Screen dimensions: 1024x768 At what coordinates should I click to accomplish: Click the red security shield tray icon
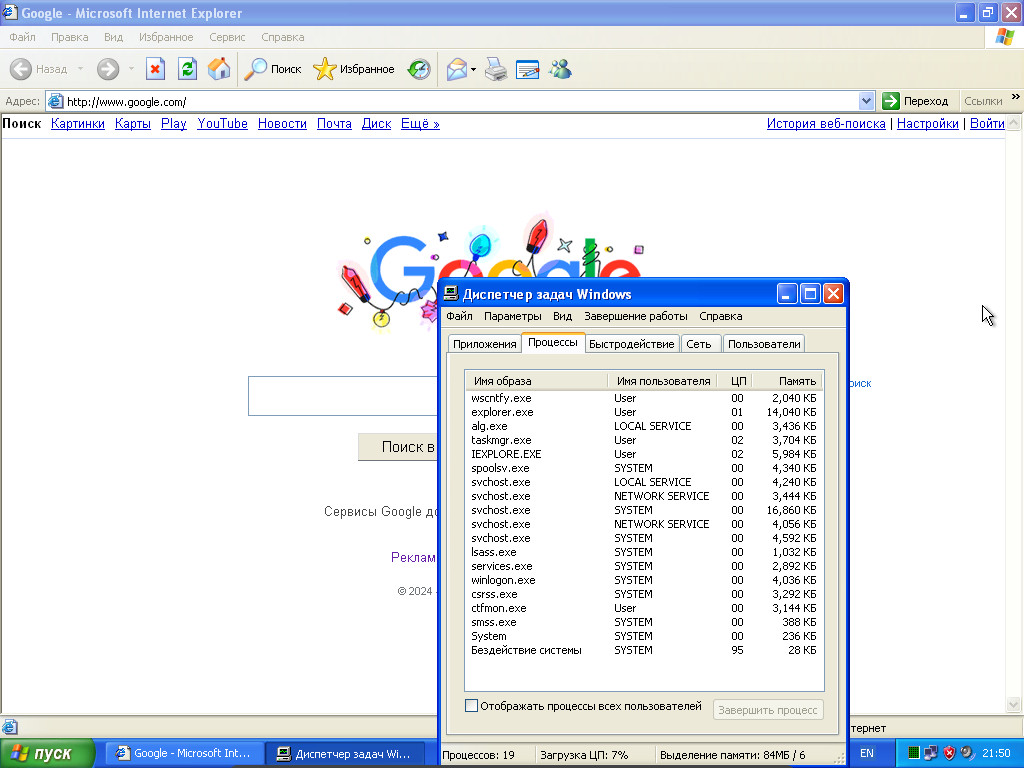950,753
